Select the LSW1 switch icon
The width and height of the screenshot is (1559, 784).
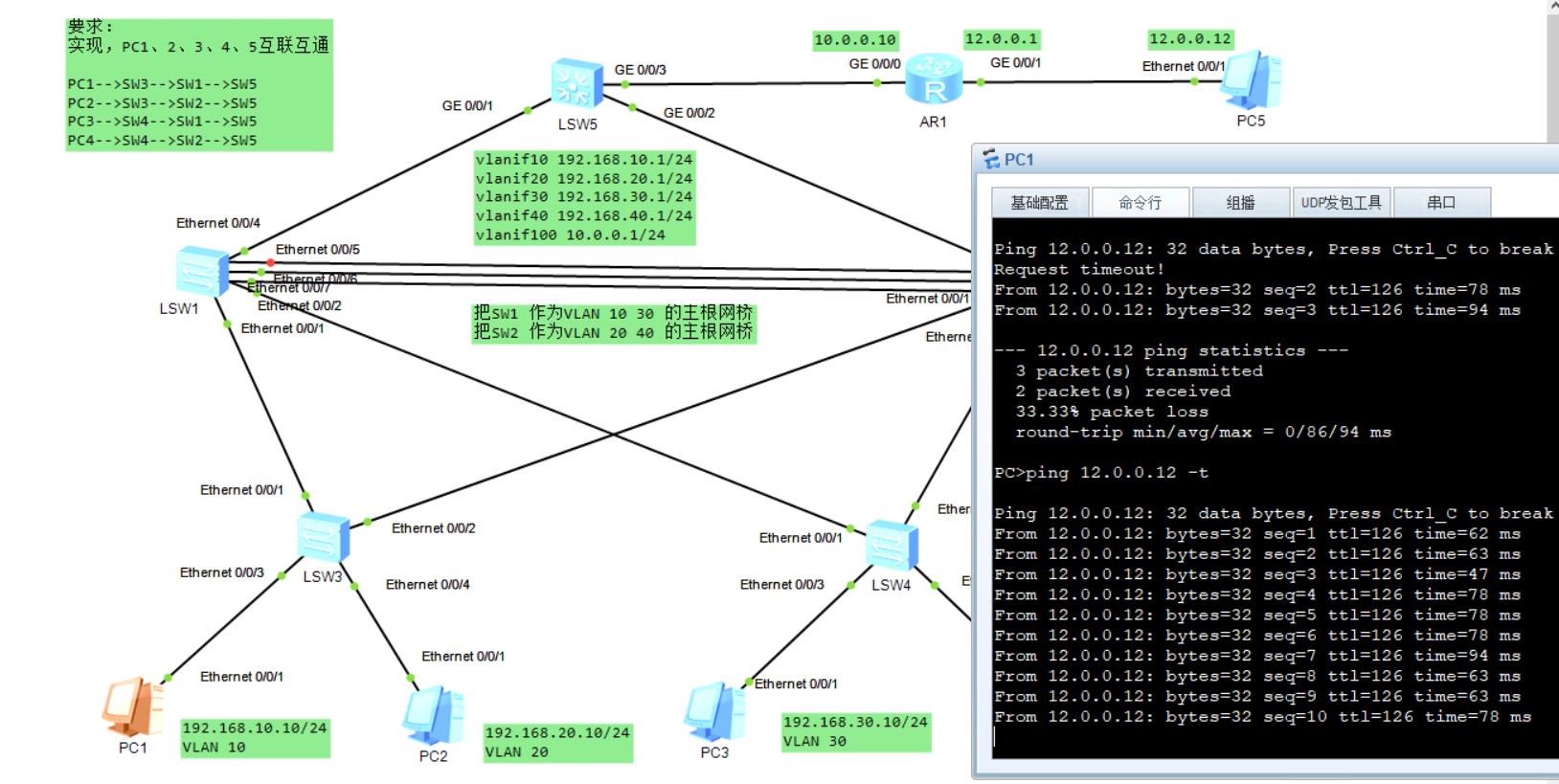(202, 272)
